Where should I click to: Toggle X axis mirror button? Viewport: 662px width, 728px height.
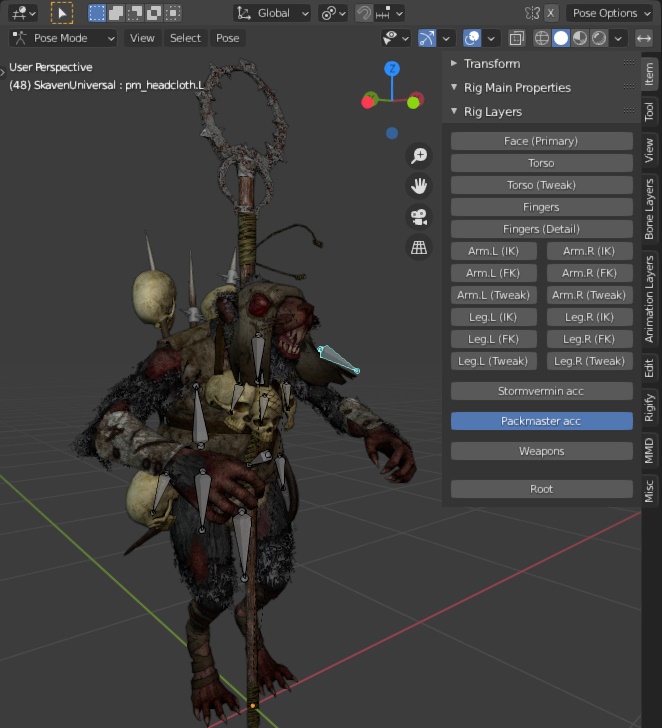point(551,13)
